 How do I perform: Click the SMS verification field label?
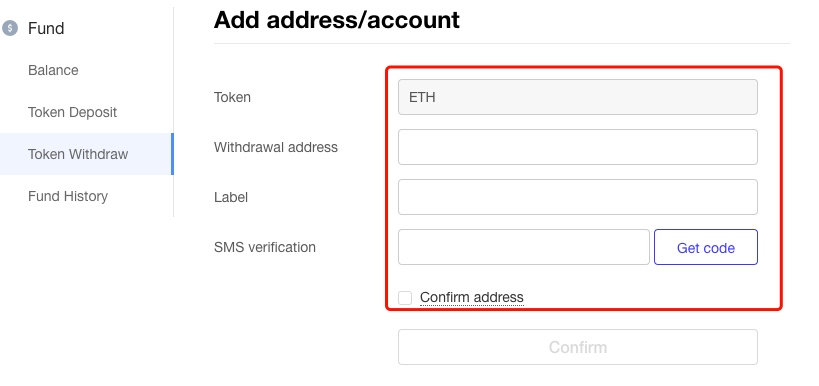pyautogui.click(x=265, y=247)
